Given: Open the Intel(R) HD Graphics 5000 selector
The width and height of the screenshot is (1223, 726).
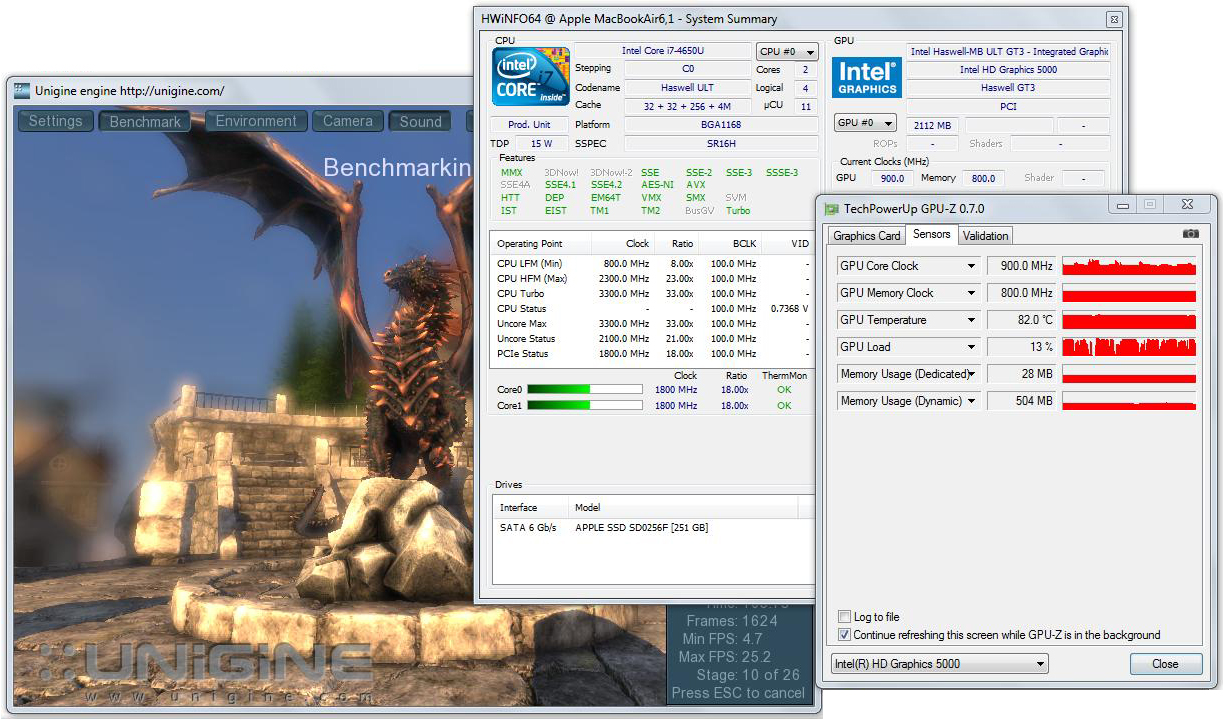Looking at the screenshot, I should tap(940, 664).
